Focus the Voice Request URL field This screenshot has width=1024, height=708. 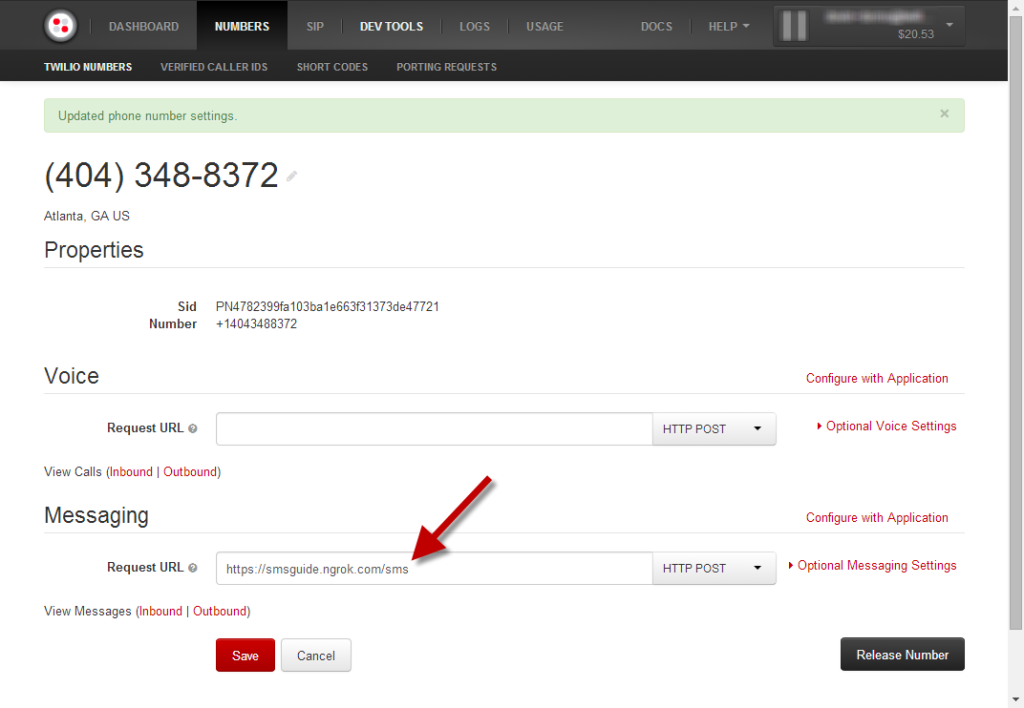point(434,429)
